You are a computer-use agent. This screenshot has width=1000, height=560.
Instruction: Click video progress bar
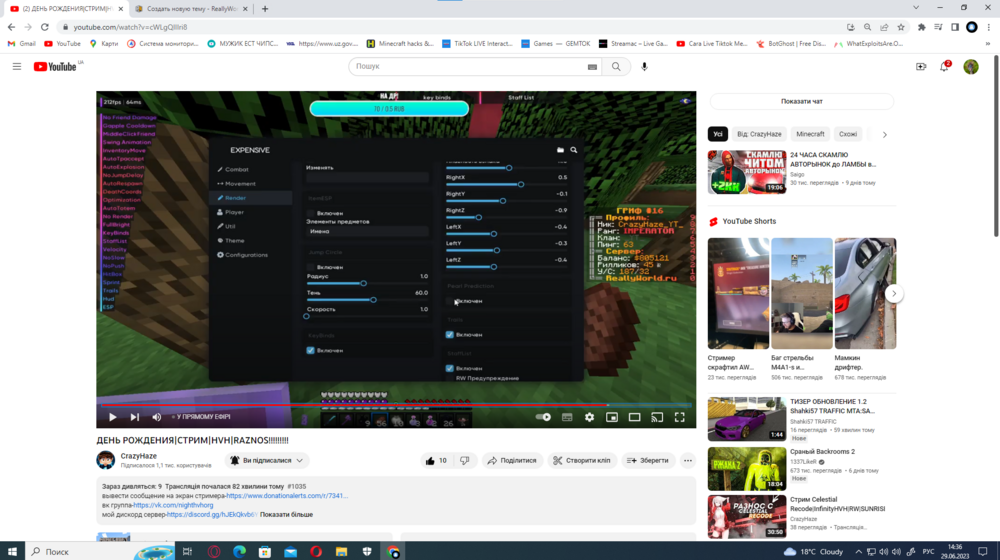(396, 405)
